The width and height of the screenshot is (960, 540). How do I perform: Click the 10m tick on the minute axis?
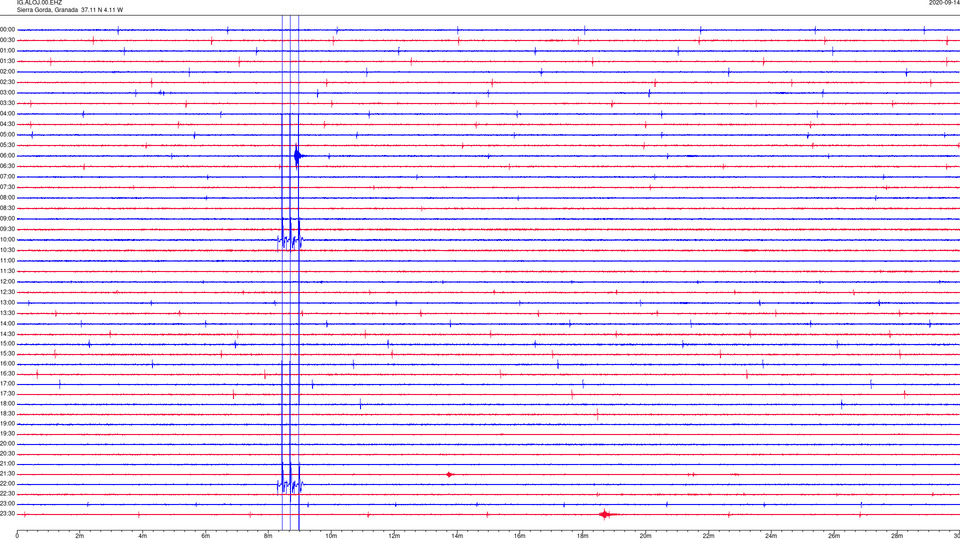point(331,536)
